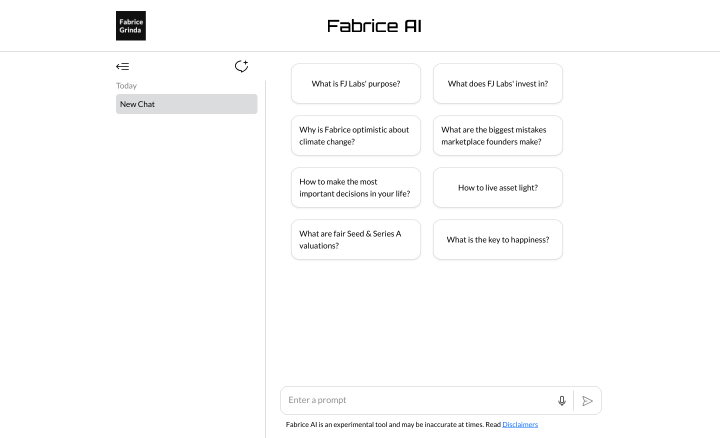Viewport: 720px width, 438px height.
Task: Ask "What is the key to happiness?"
Action: (498, 239)
